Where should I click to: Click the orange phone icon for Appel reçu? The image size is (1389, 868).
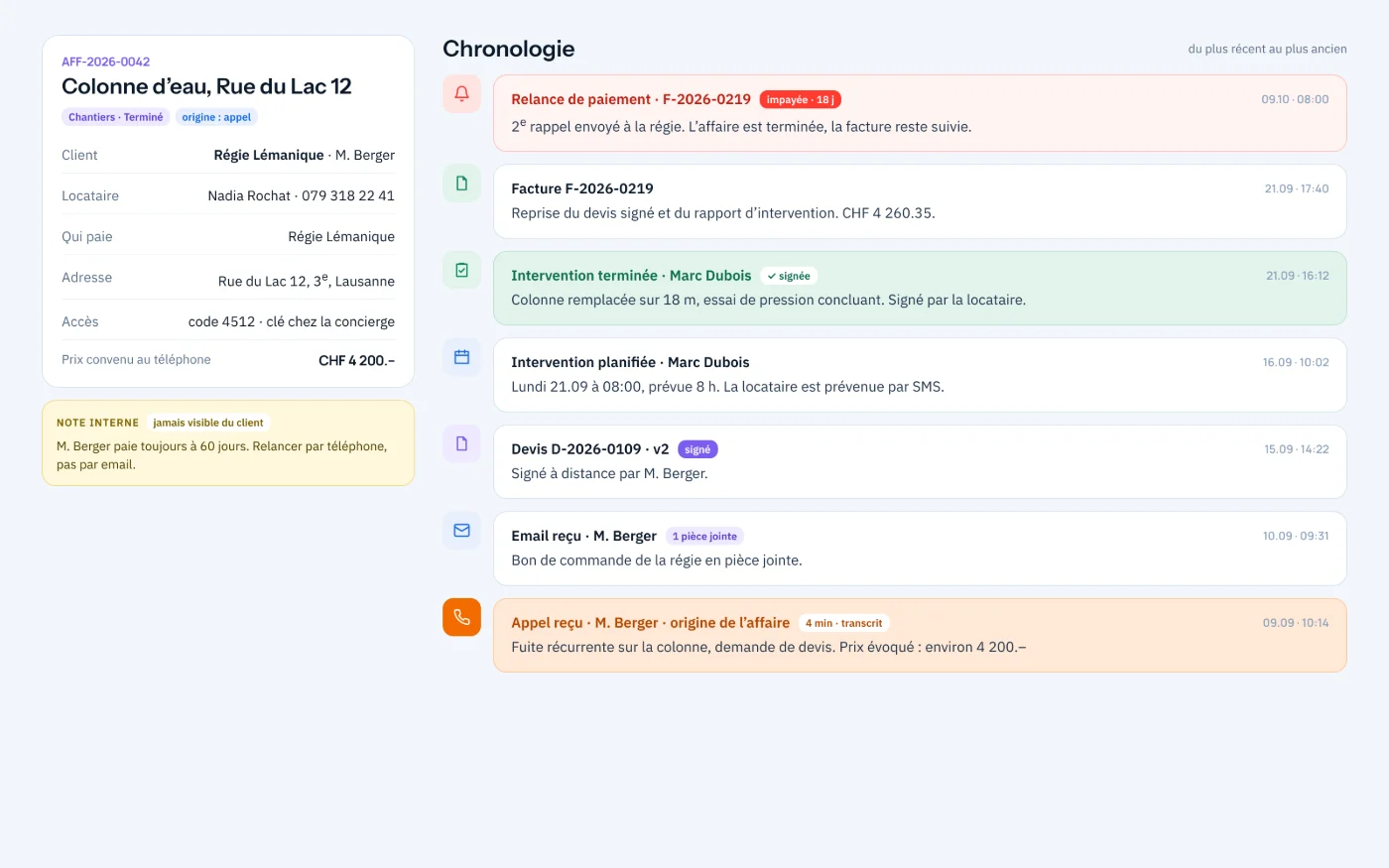point(461,617)
